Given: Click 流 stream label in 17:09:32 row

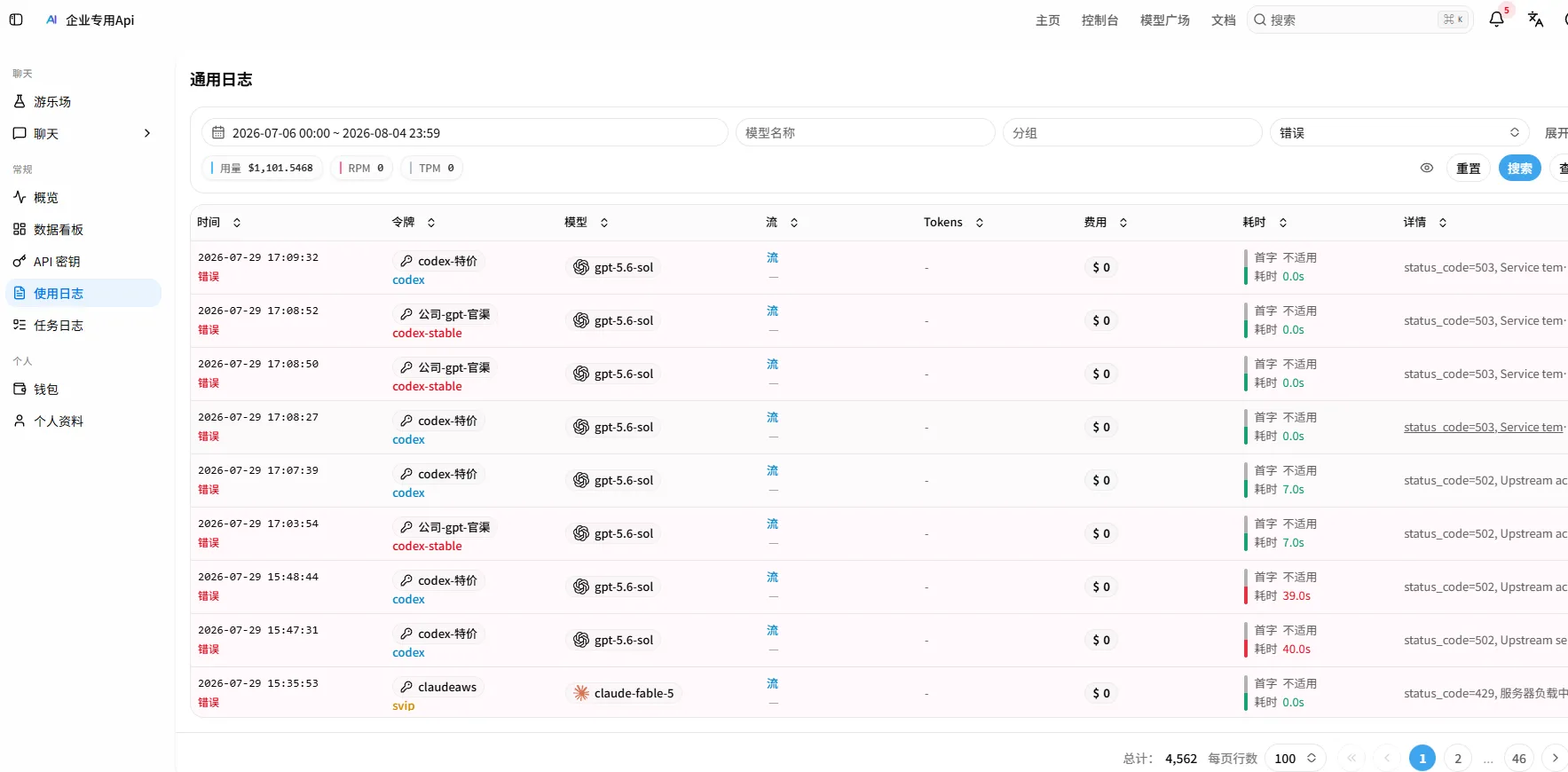Looking at the screenshot, I should (772, 257).
